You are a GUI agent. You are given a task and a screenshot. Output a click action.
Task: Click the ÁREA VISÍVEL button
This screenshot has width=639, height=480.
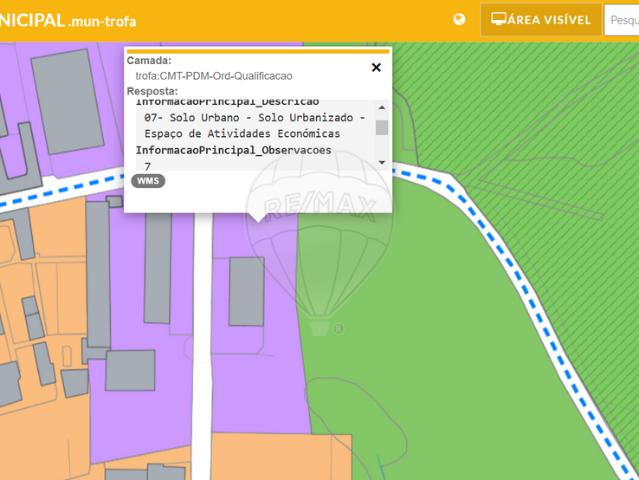click(x=541, y=19)
